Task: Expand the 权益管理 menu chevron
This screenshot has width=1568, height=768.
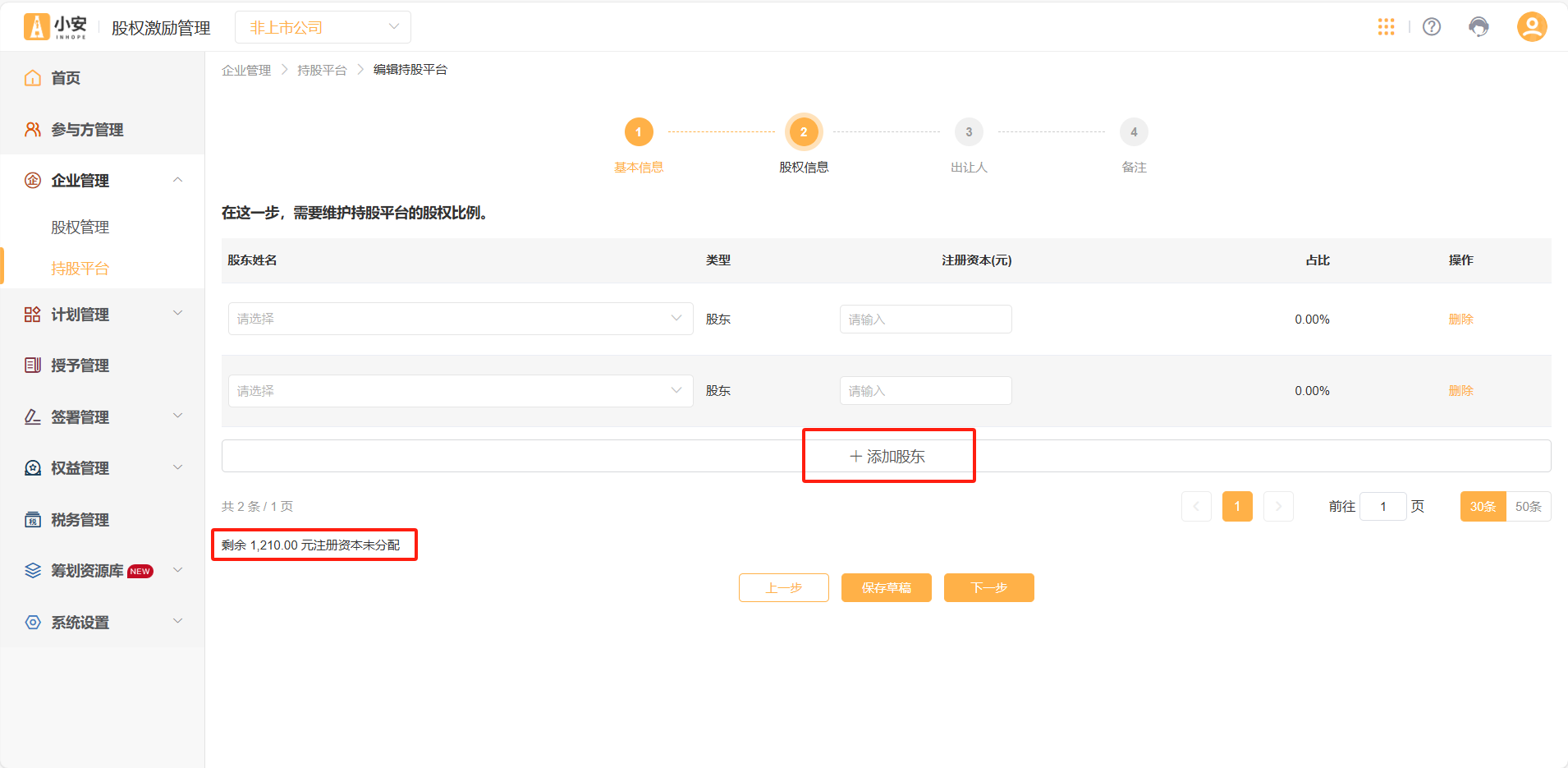Action: [178, 467]
